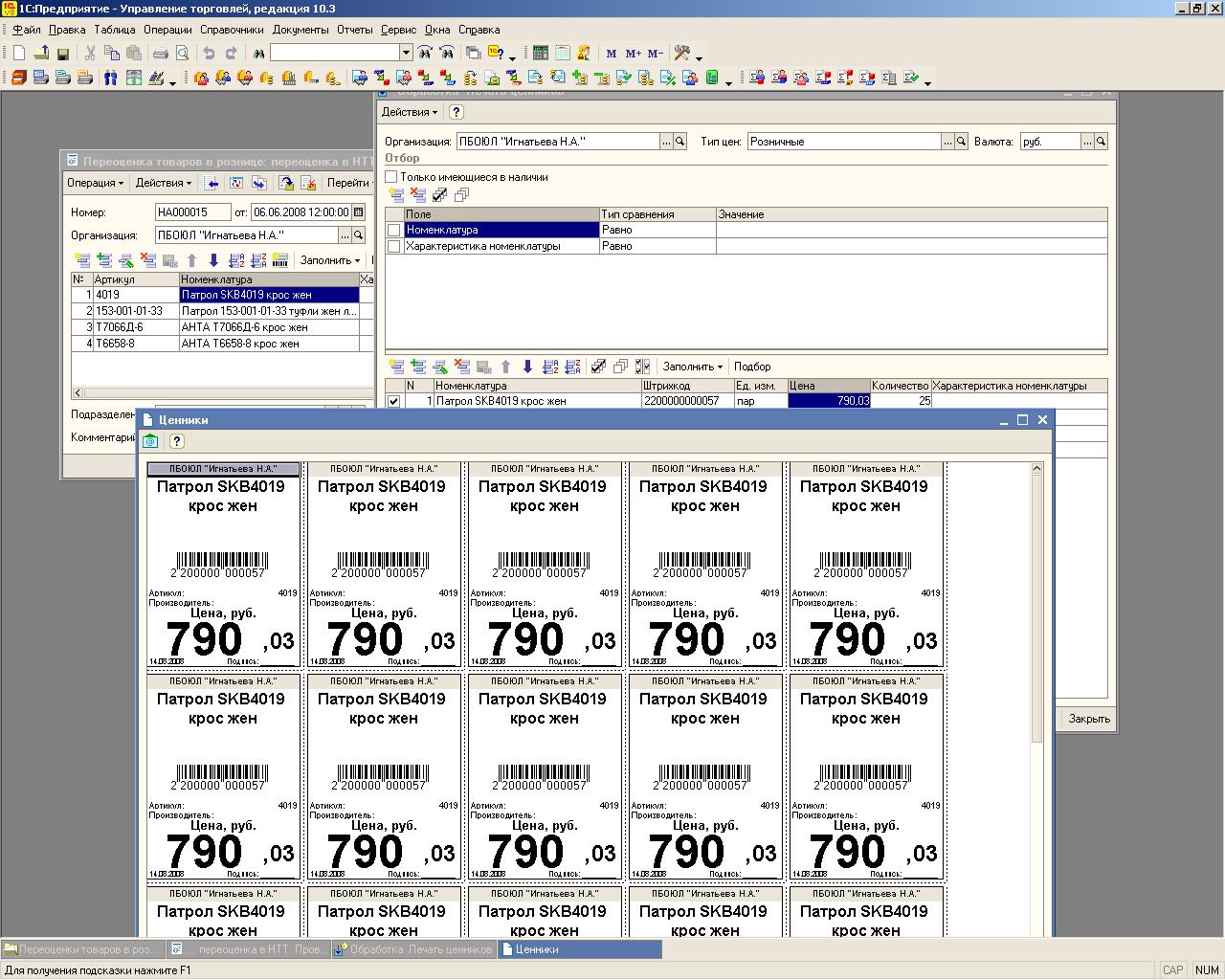Click check-all flags icon in goods table toolbar
The image size is (1225, 980).
click(599, 367)
